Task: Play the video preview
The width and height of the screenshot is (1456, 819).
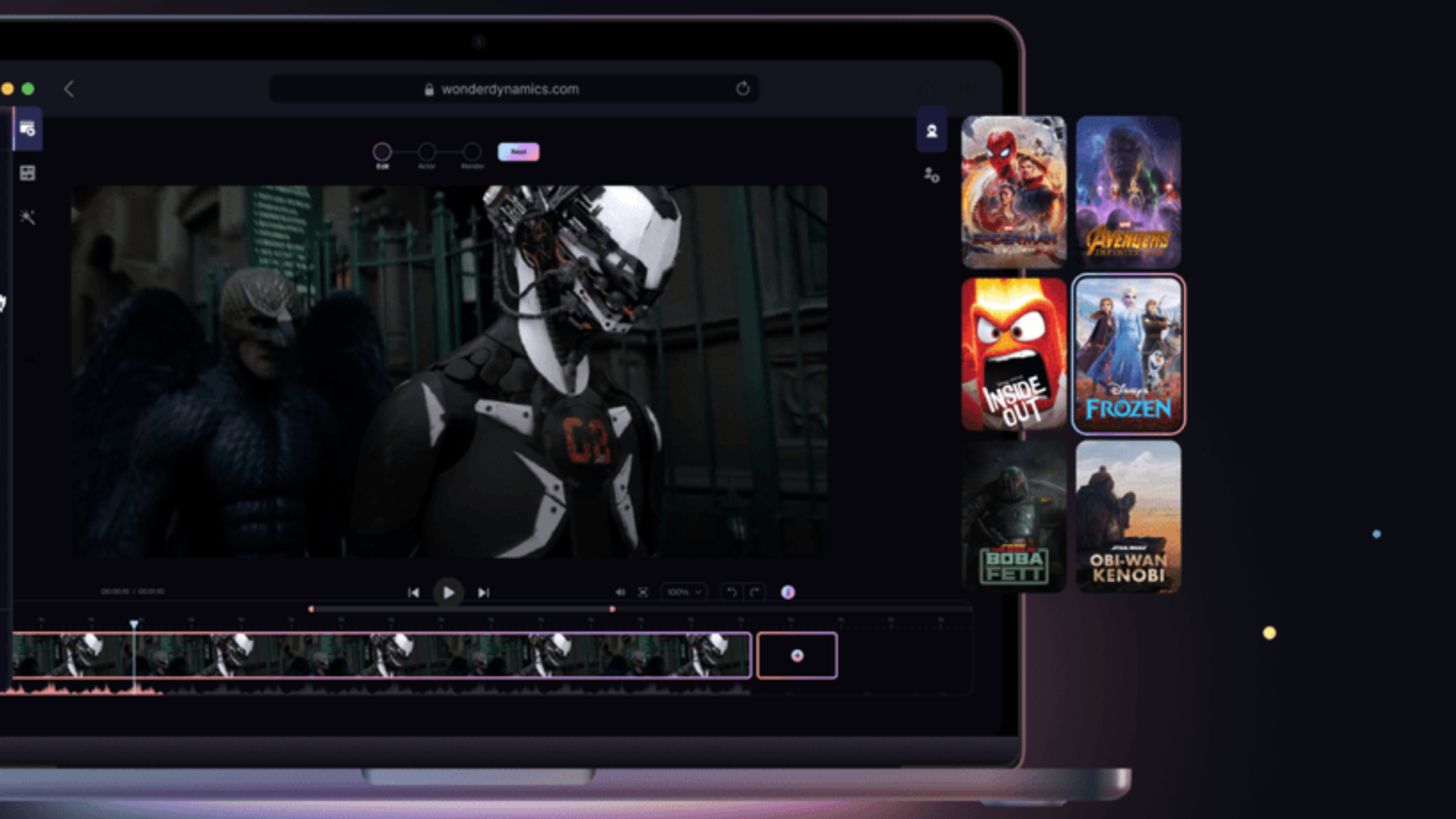Action: [x=448, y=592]
